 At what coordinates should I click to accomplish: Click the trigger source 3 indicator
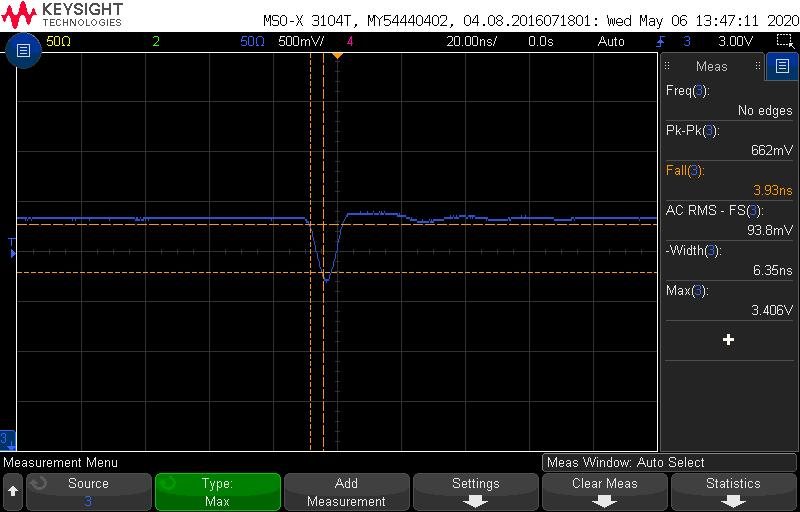687,41
